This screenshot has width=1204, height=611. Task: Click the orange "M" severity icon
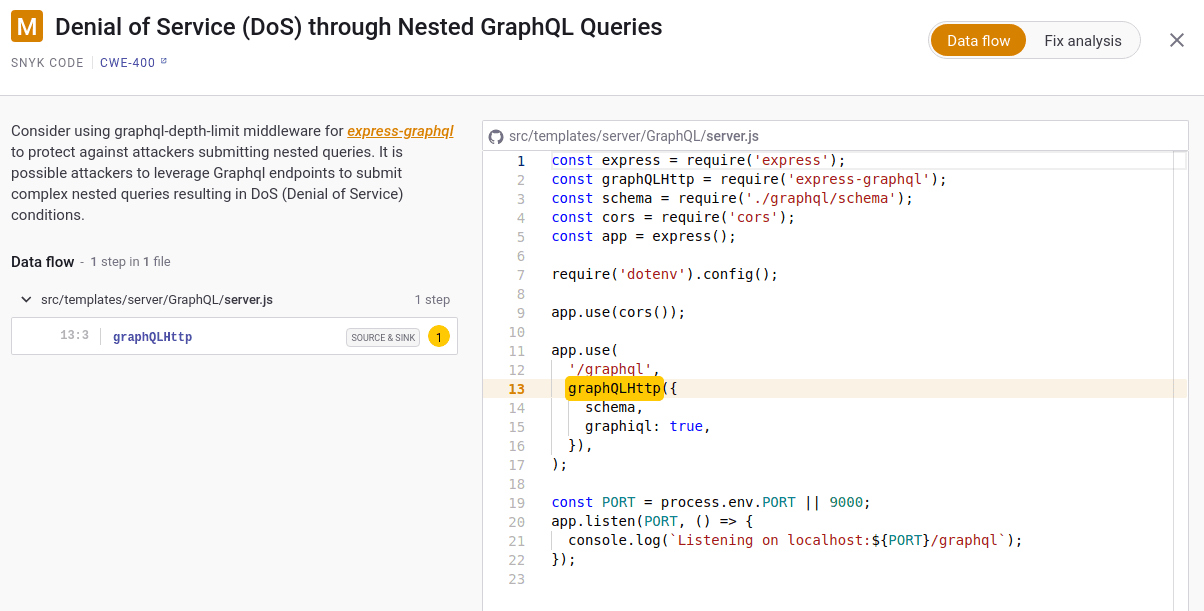click(x=25, y=26)
